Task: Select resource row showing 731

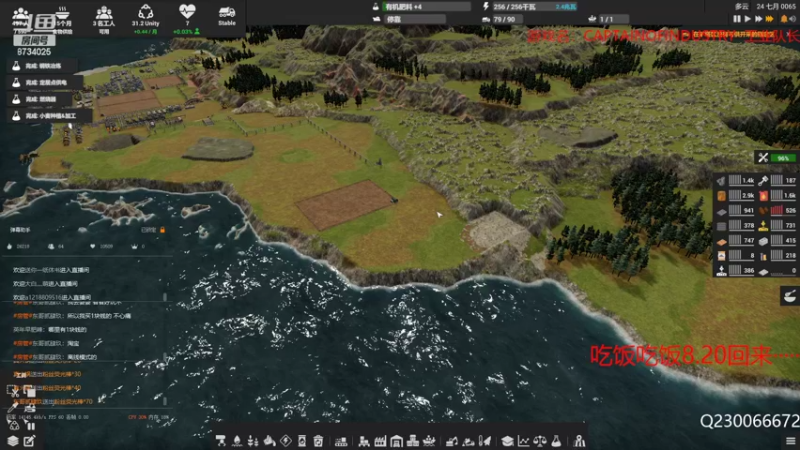Action: click(778, 225)
